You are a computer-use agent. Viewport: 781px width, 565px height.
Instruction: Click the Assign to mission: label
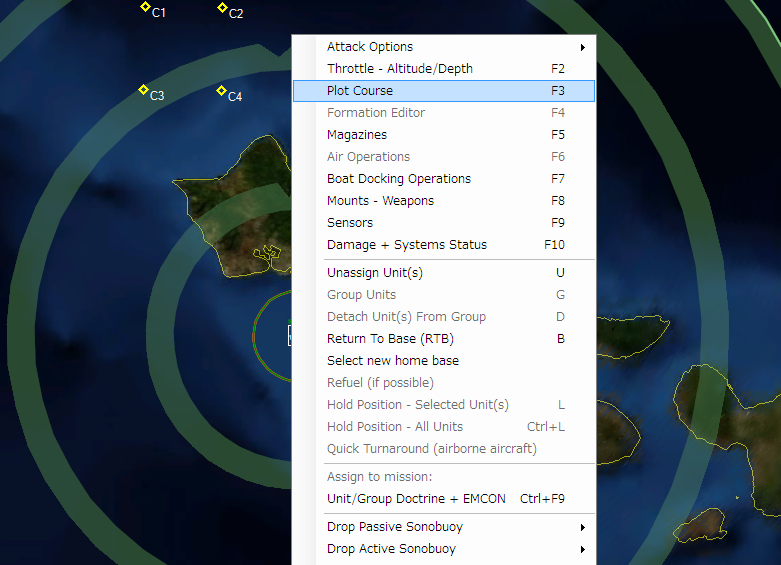(x=380, y=477)
